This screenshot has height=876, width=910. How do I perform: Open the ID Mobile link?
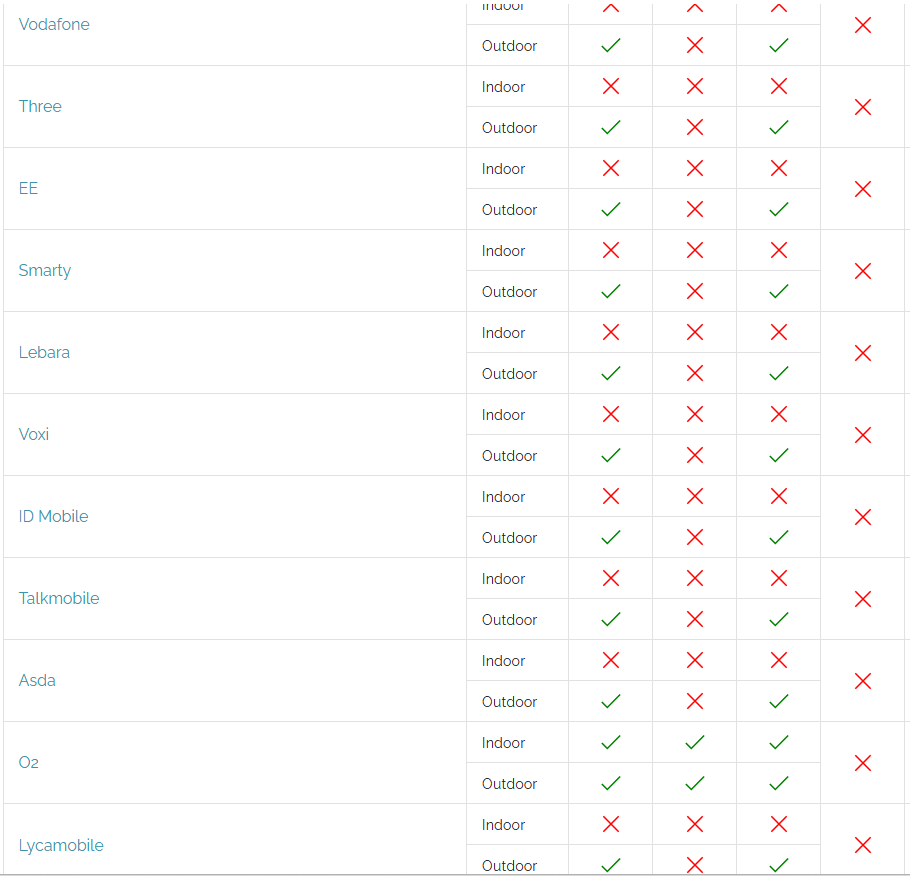pyautogui.click(x=53, y=516)
